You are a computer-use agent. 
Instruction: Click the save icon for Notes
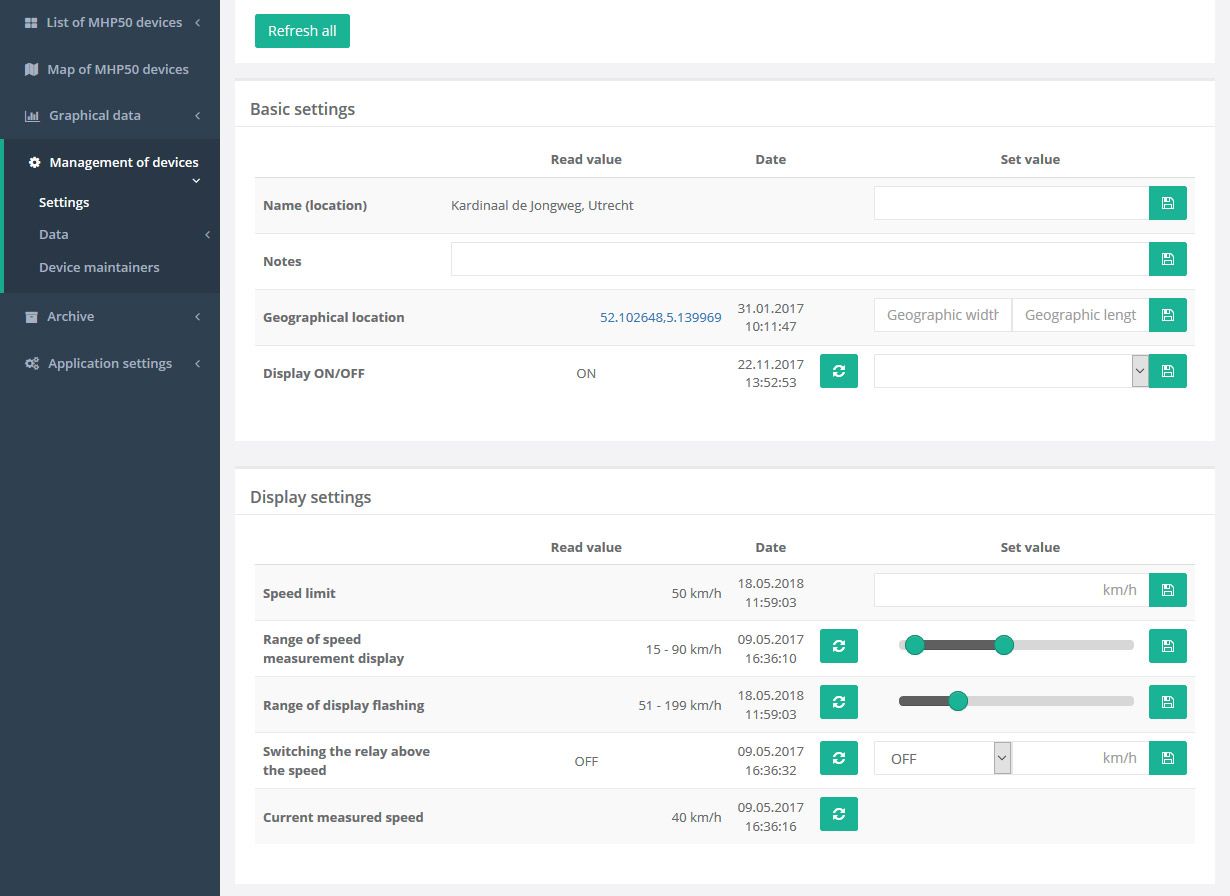(1167, 259)
